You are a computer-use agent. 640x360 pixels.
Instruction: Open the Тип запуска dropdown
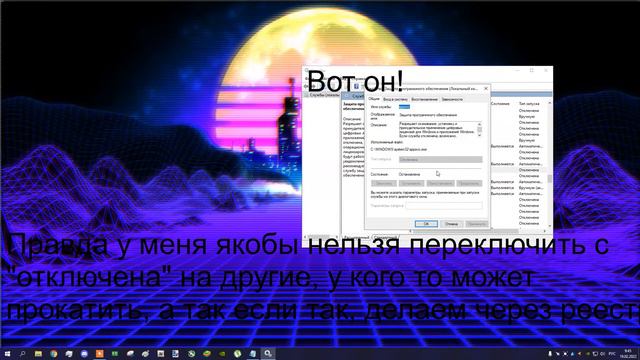pyautogui.click(x=440, y=160)
